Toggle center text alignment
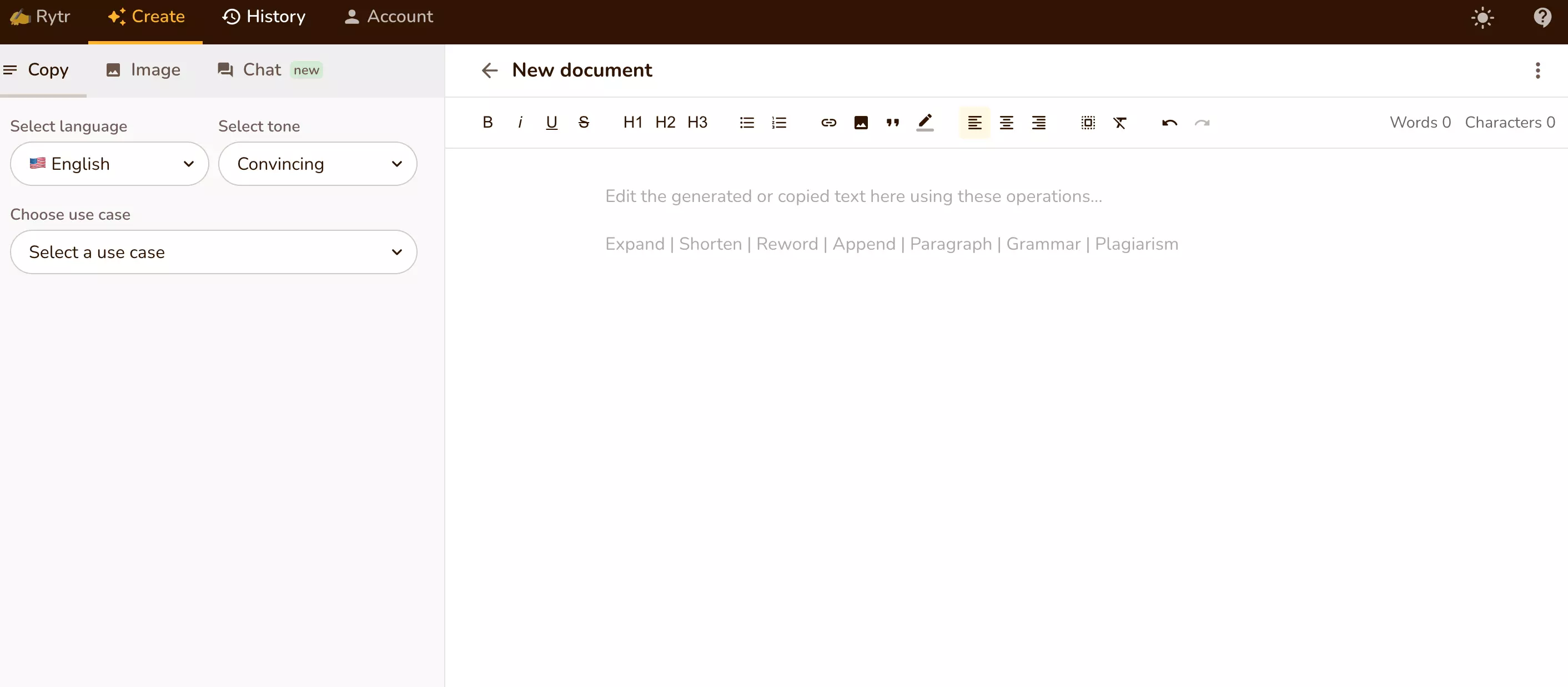The image size is (1568, 687). point(1006,122)
